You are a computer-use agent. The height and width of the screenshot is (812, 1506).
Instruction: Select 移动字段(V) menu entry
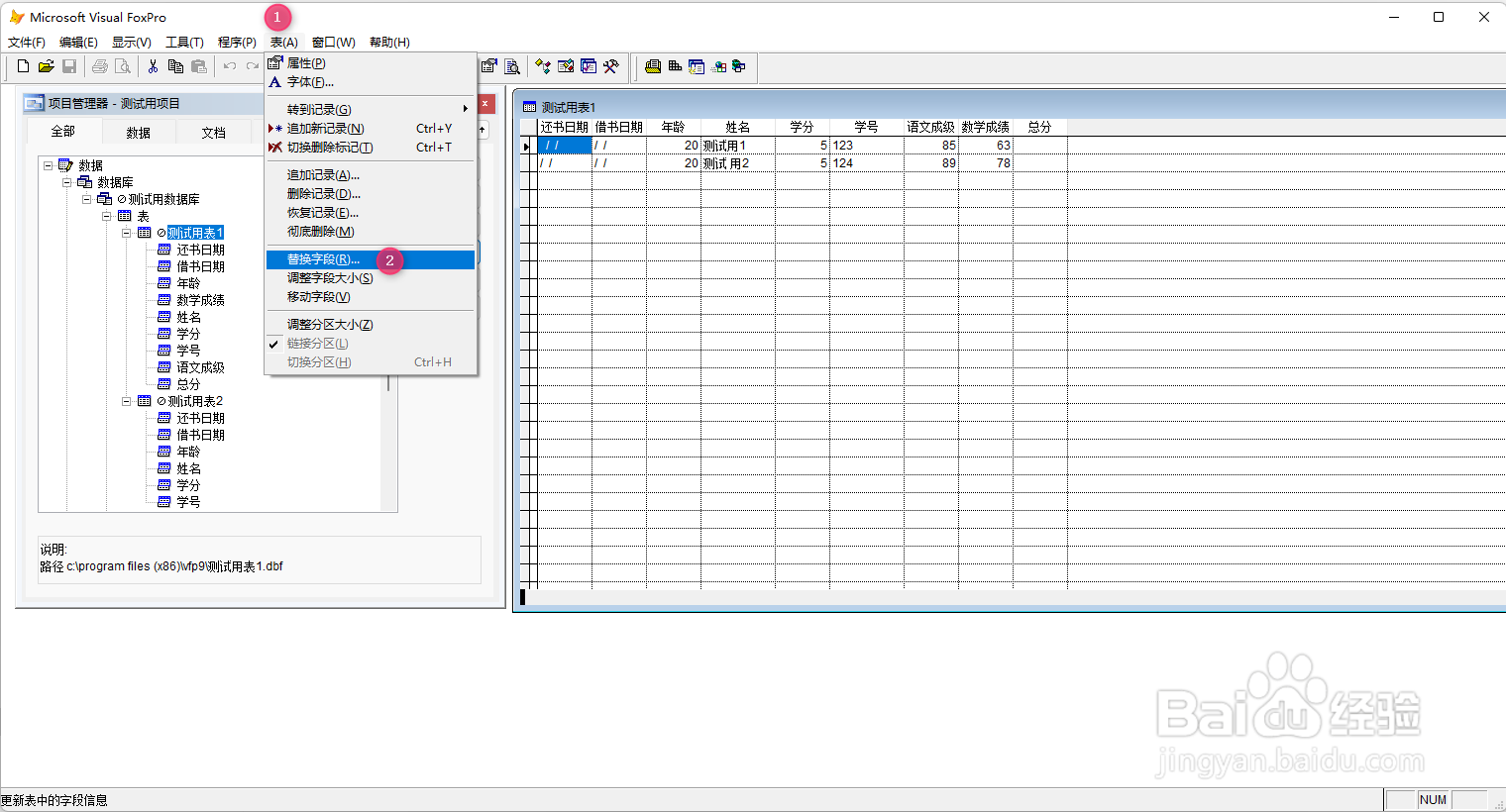pyautogui.click(x=371, y=296)
